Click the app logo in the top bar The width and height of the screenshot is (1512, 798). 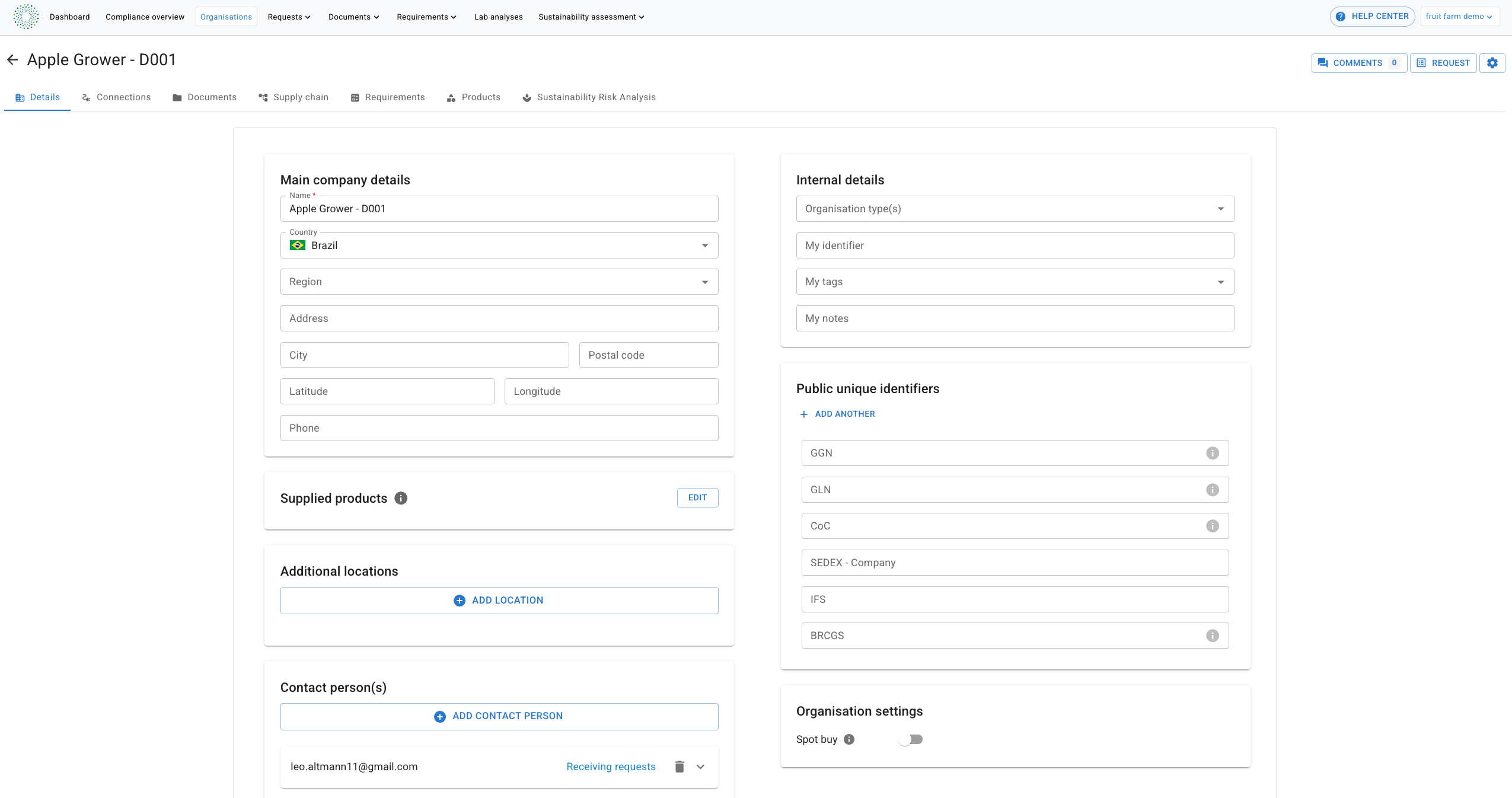coord(26,17)
